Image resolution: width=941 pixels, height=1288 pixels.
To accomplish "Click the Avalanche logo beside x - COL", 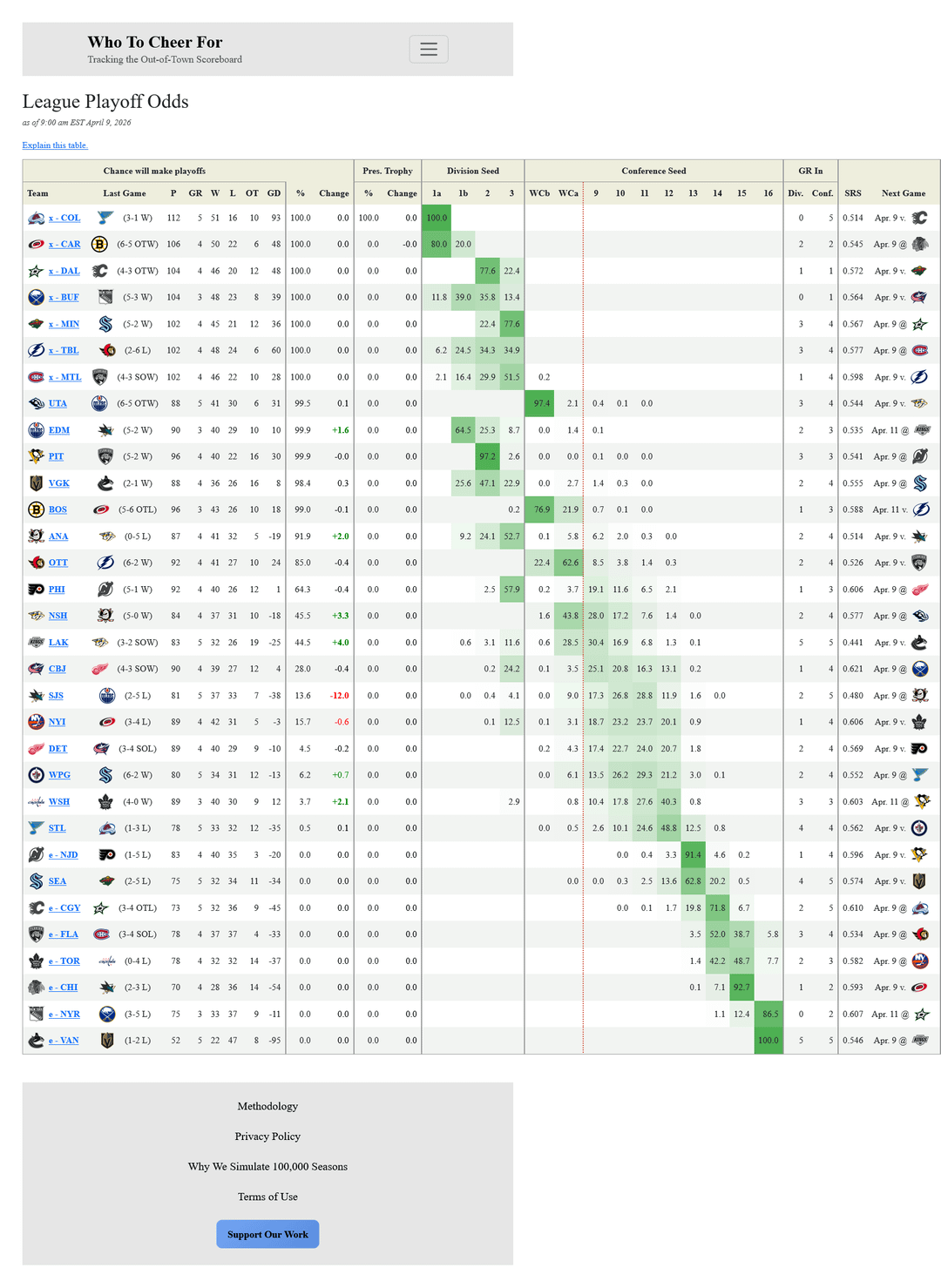I will (x=36, y=219).
